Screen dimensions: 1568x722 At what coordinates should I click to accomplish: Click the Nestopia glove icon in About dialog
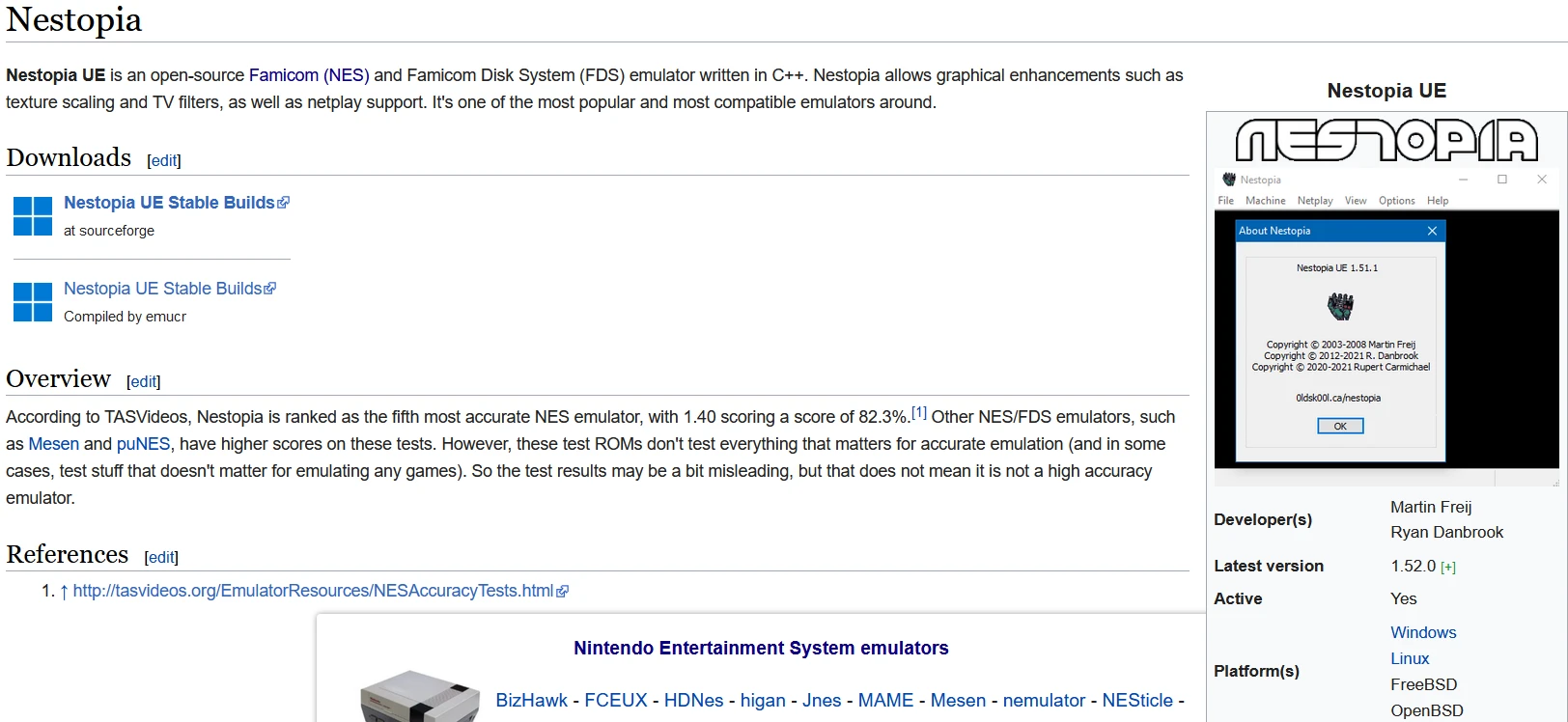click(x=1340, y=307)
